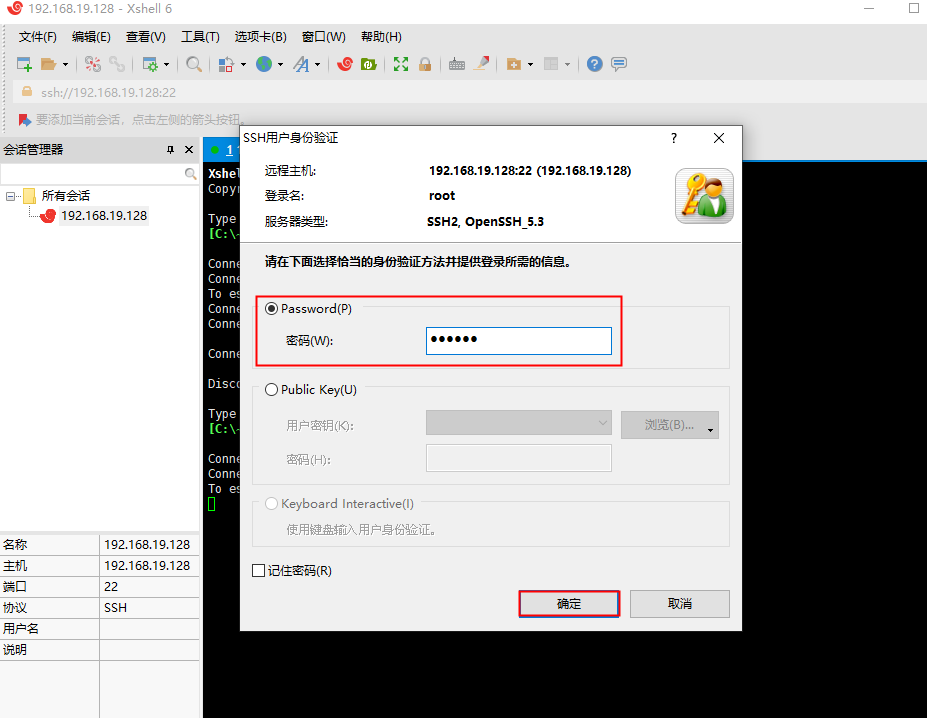This screenshot has width=927, height=718.
Task: Click the blue Help question mark icon
Action: [x=595, y=64]
